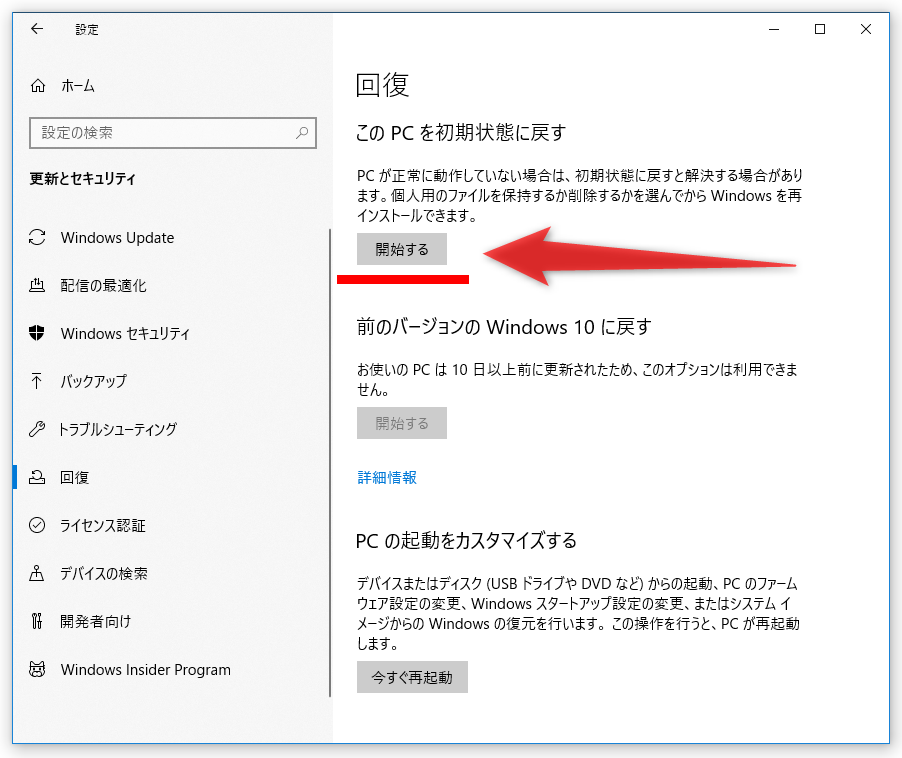Click the search magnifier icon
The height and width of the screenshot is (758, 902).
pos(302,133)
